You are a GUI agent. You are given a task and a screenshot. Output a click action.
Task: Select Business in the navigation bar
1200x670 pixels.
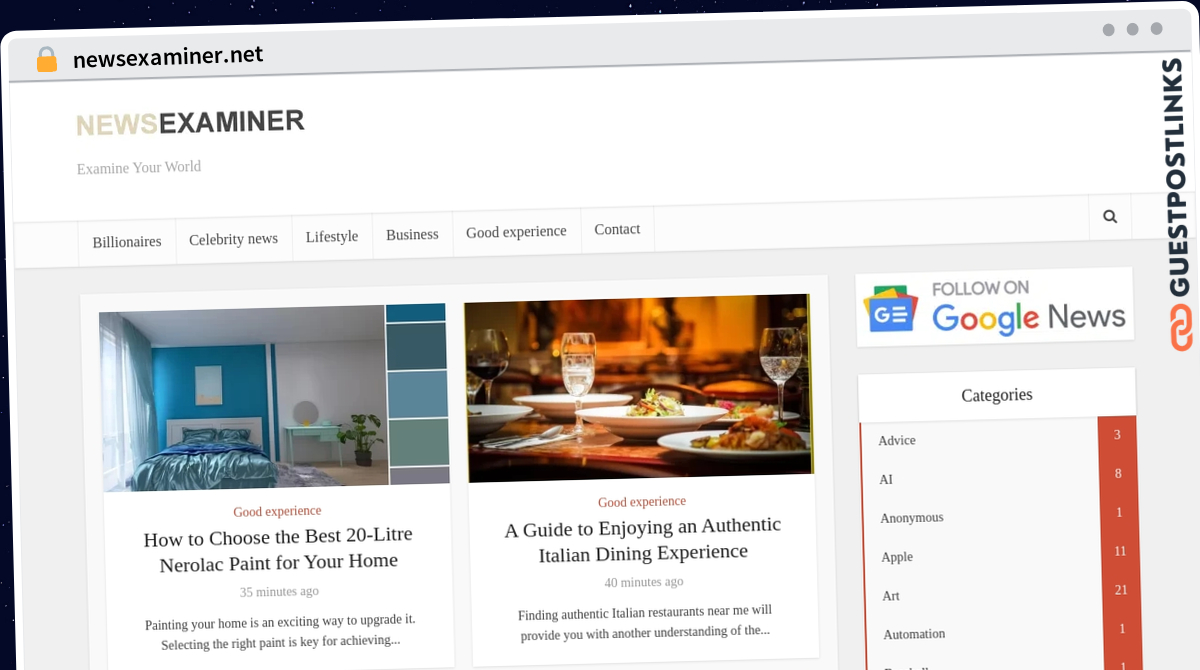412,234
